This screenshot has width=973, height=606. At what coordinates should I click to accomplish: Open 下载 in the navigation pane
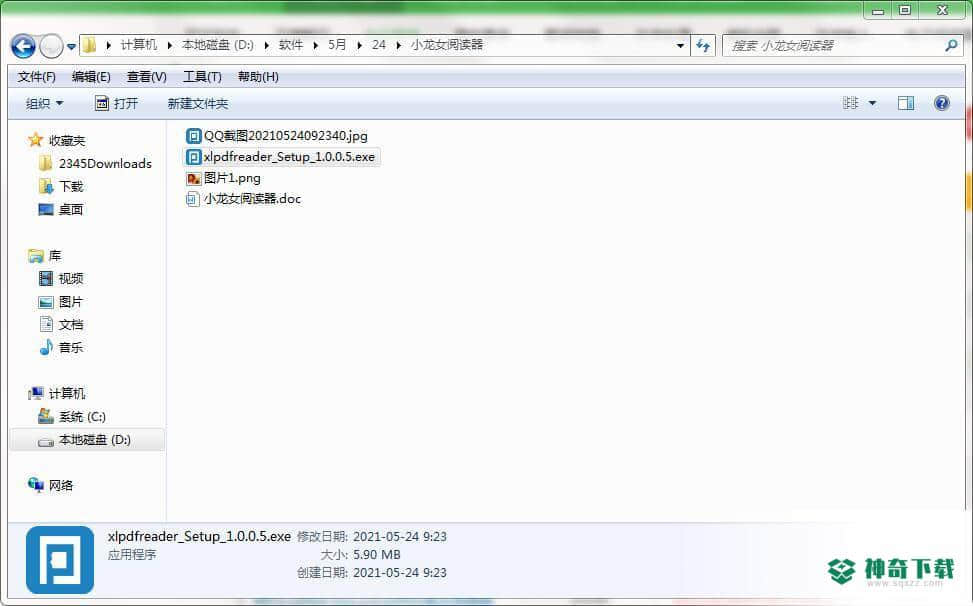71,187
